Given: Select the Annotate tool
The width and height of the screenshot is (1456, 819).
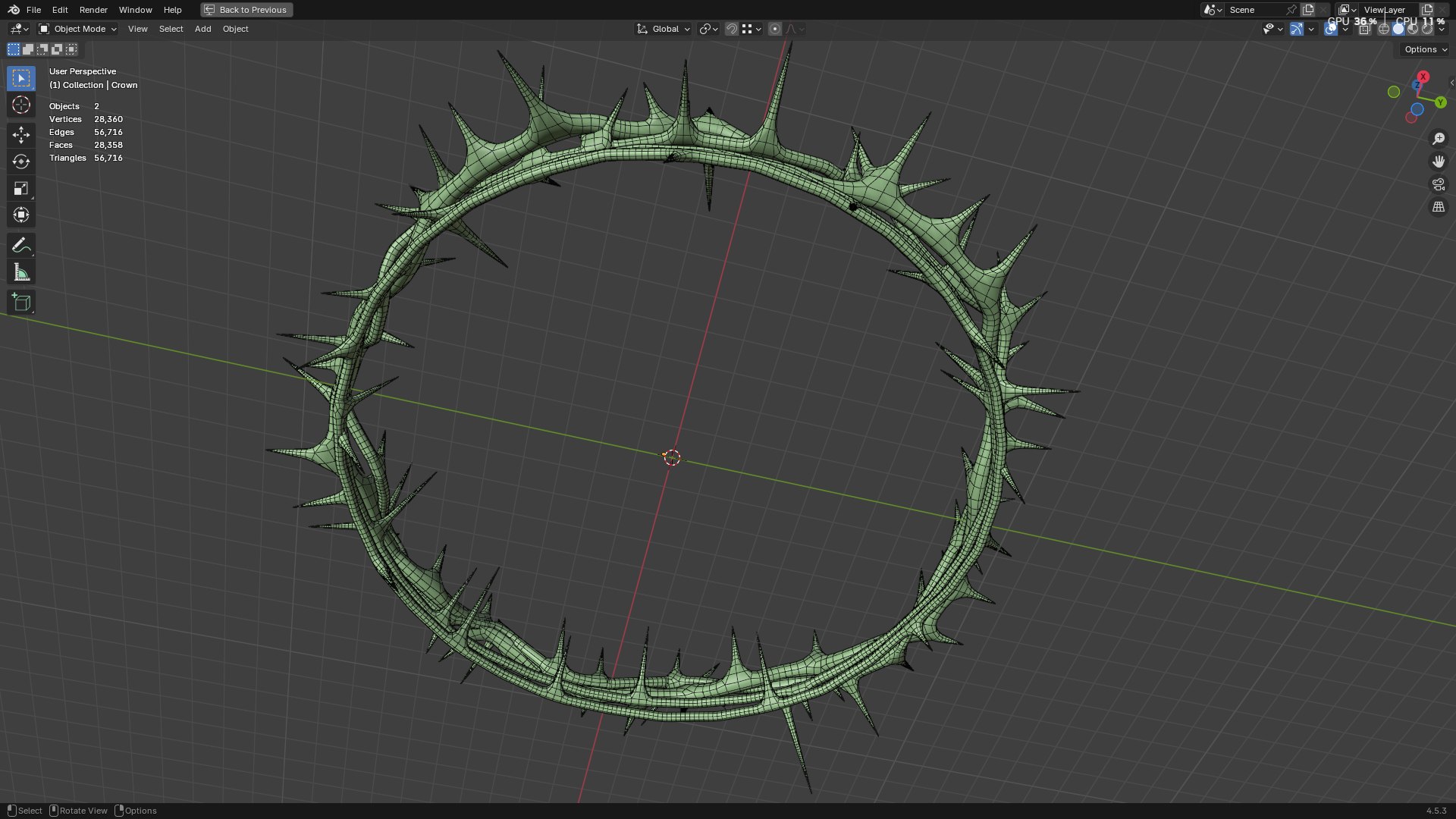Looking at the screenshot, I should [21, 245].
